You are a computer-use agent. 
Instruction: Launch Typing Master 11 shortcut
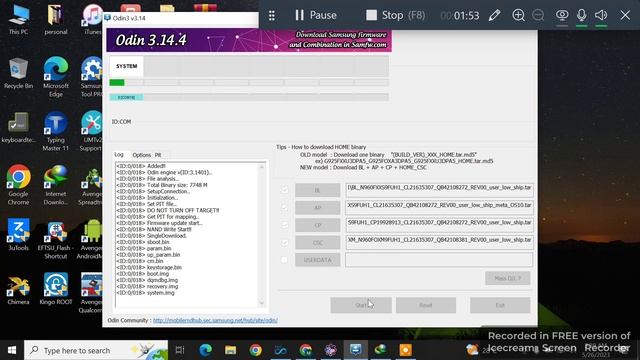(56, 131)
